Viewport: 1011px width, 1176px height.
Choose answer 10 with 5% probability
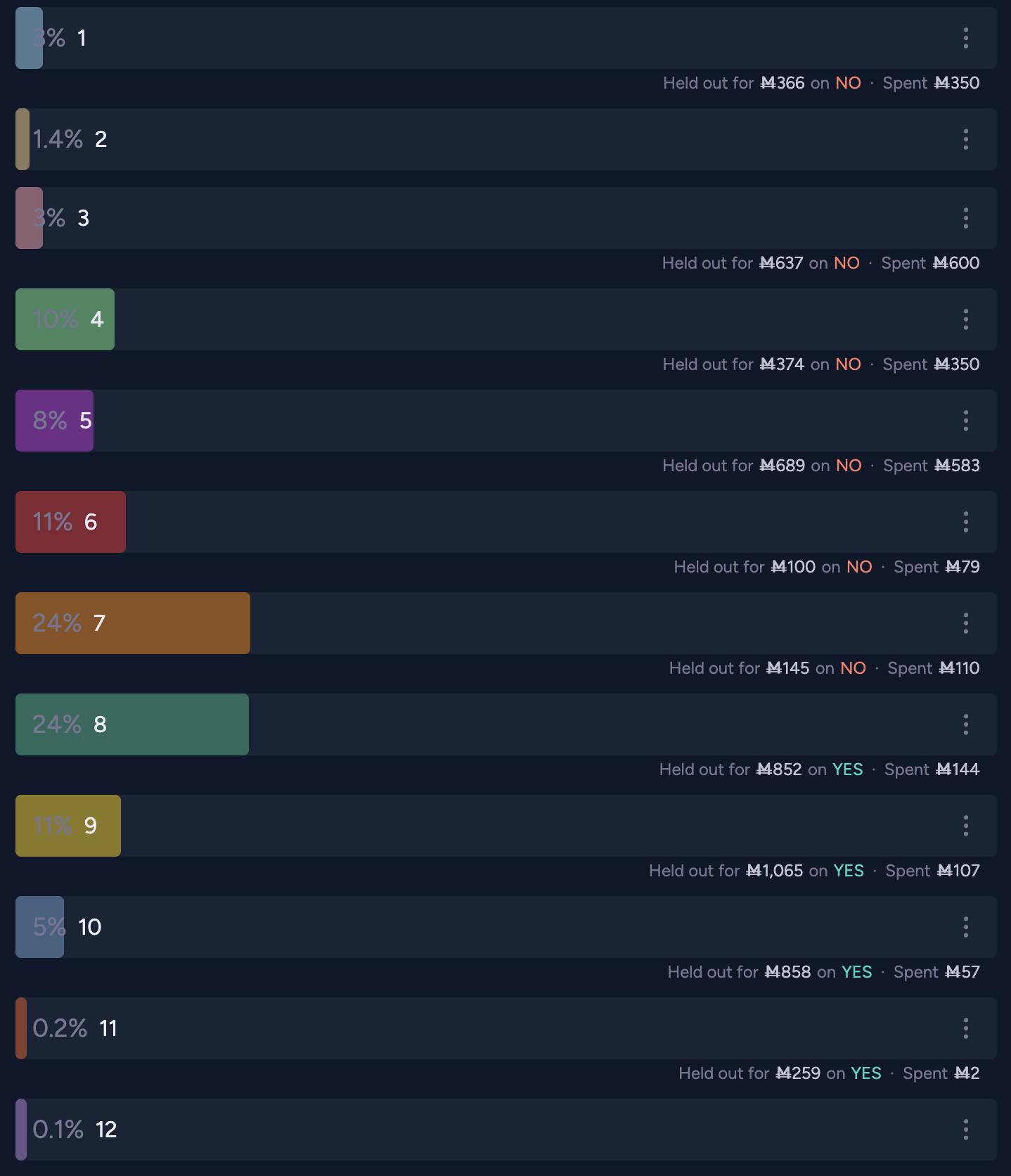pos(506,927)
